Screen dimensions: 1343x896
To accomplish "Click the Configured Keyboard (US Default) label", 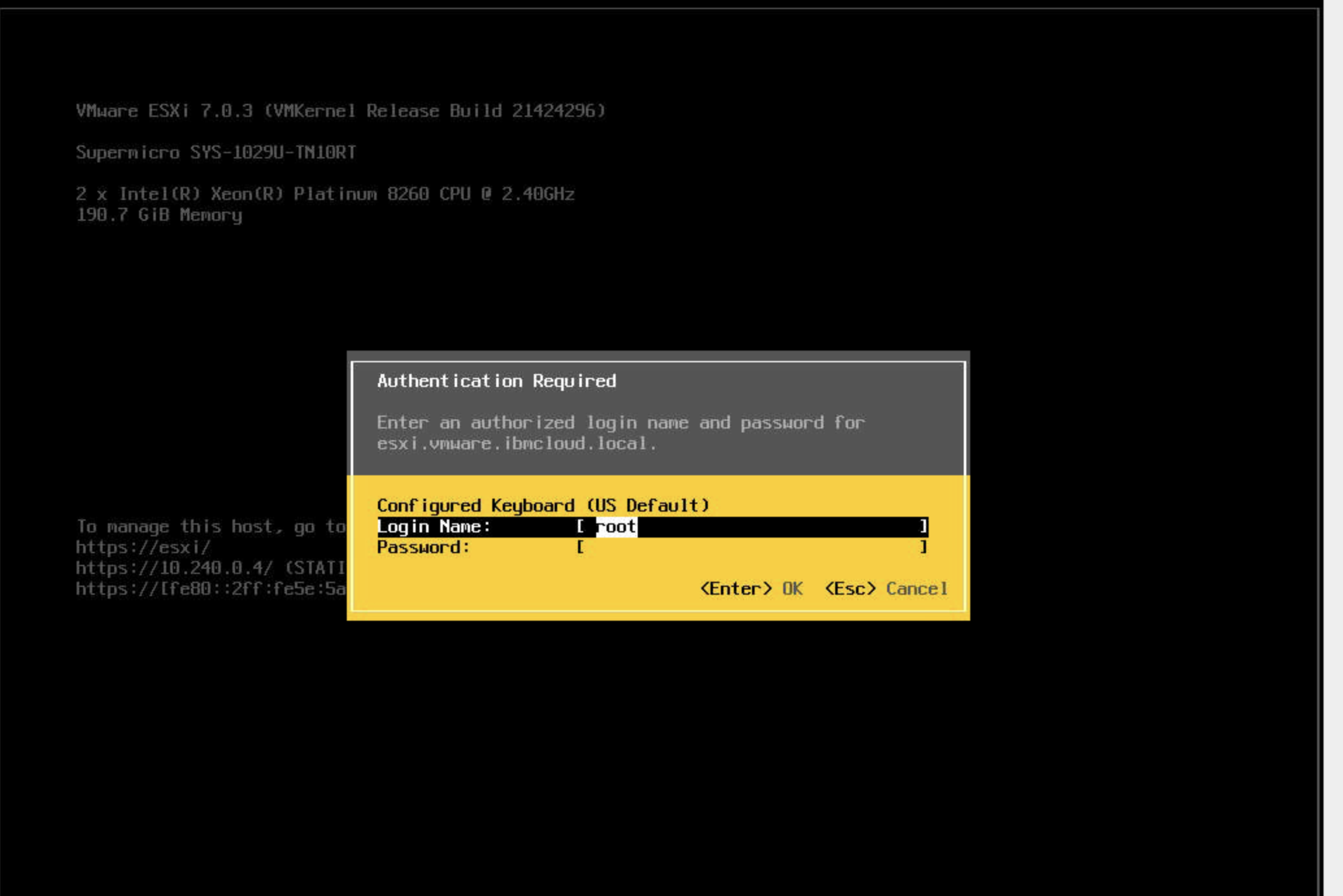I will coord(543,505).
